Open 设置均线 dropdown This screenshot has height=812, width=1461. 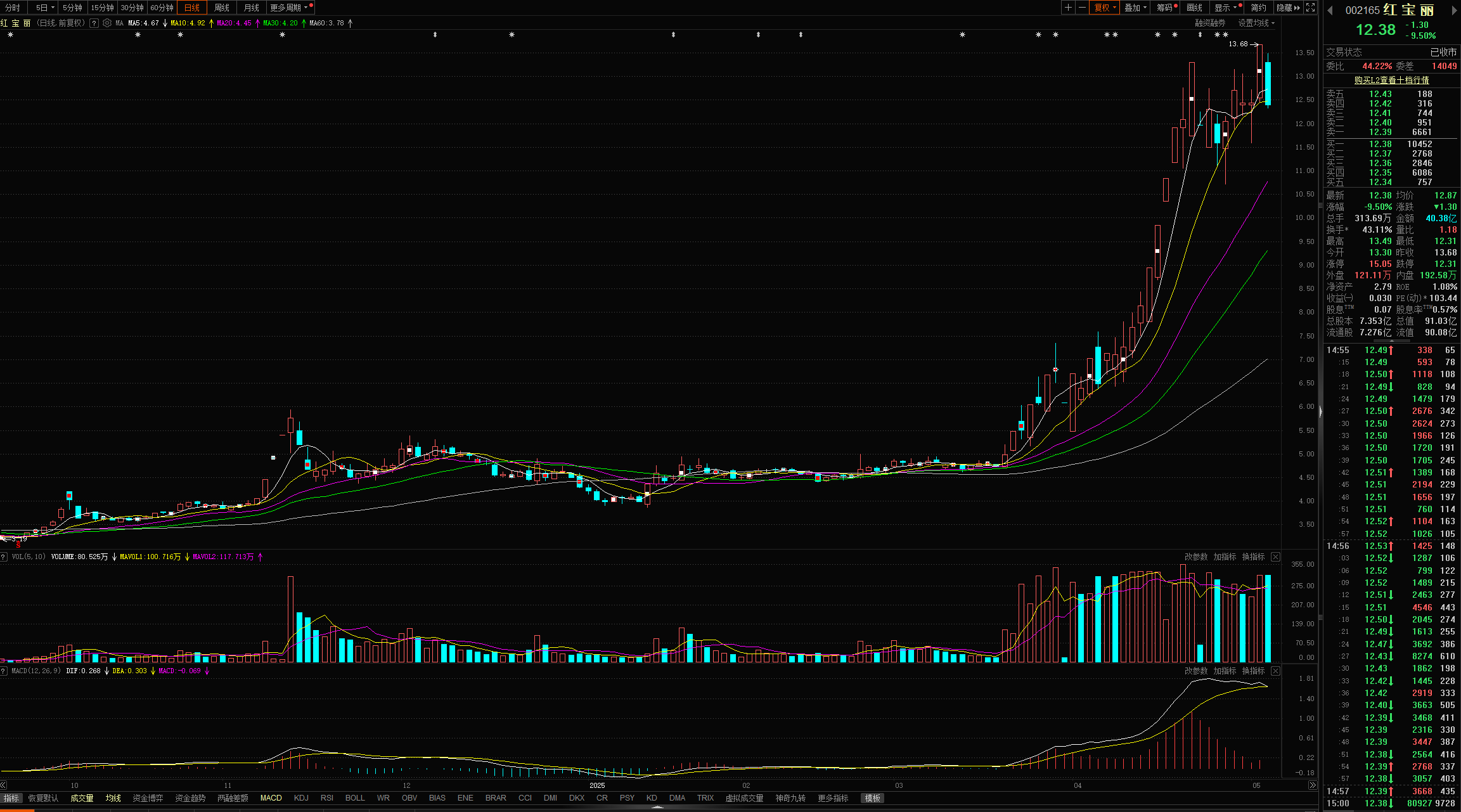tap(1256, 23)
